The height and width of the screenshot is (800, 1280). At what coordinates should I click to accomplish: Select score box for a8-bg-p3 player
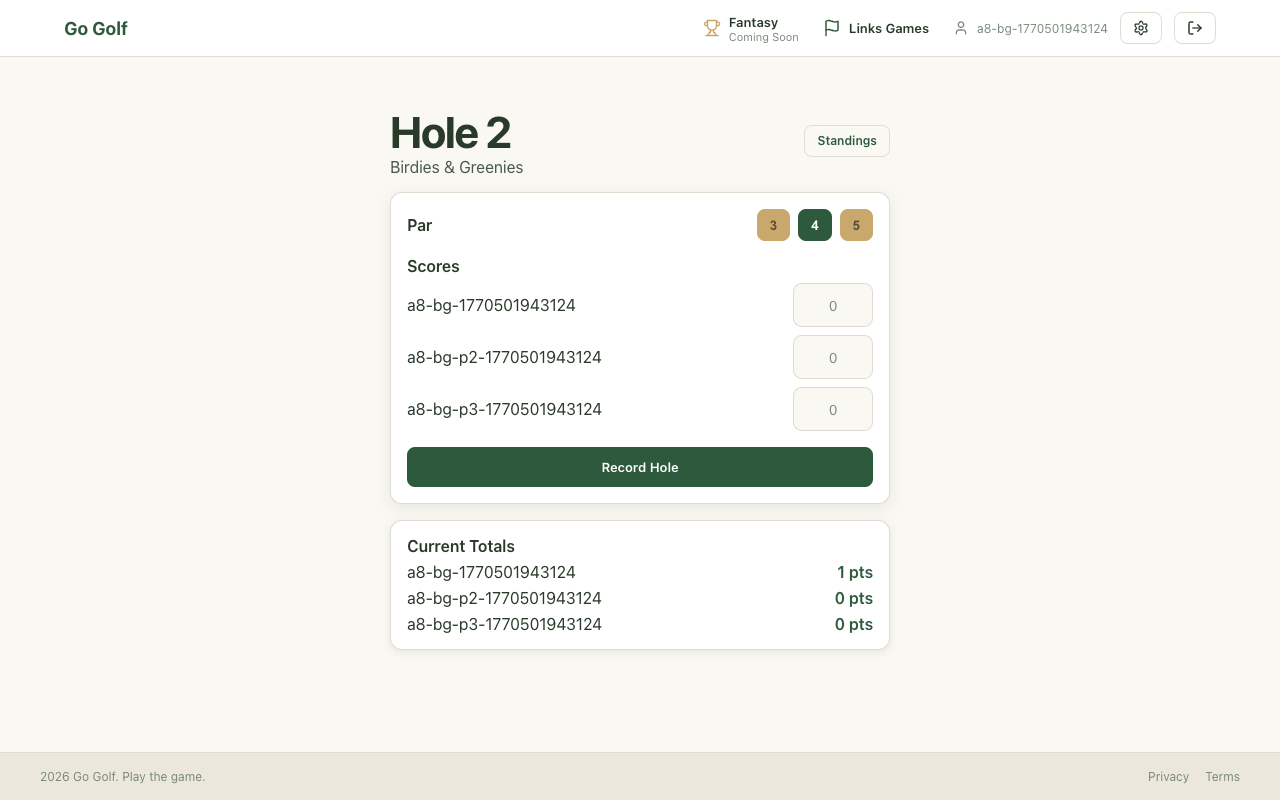(833, 409)
